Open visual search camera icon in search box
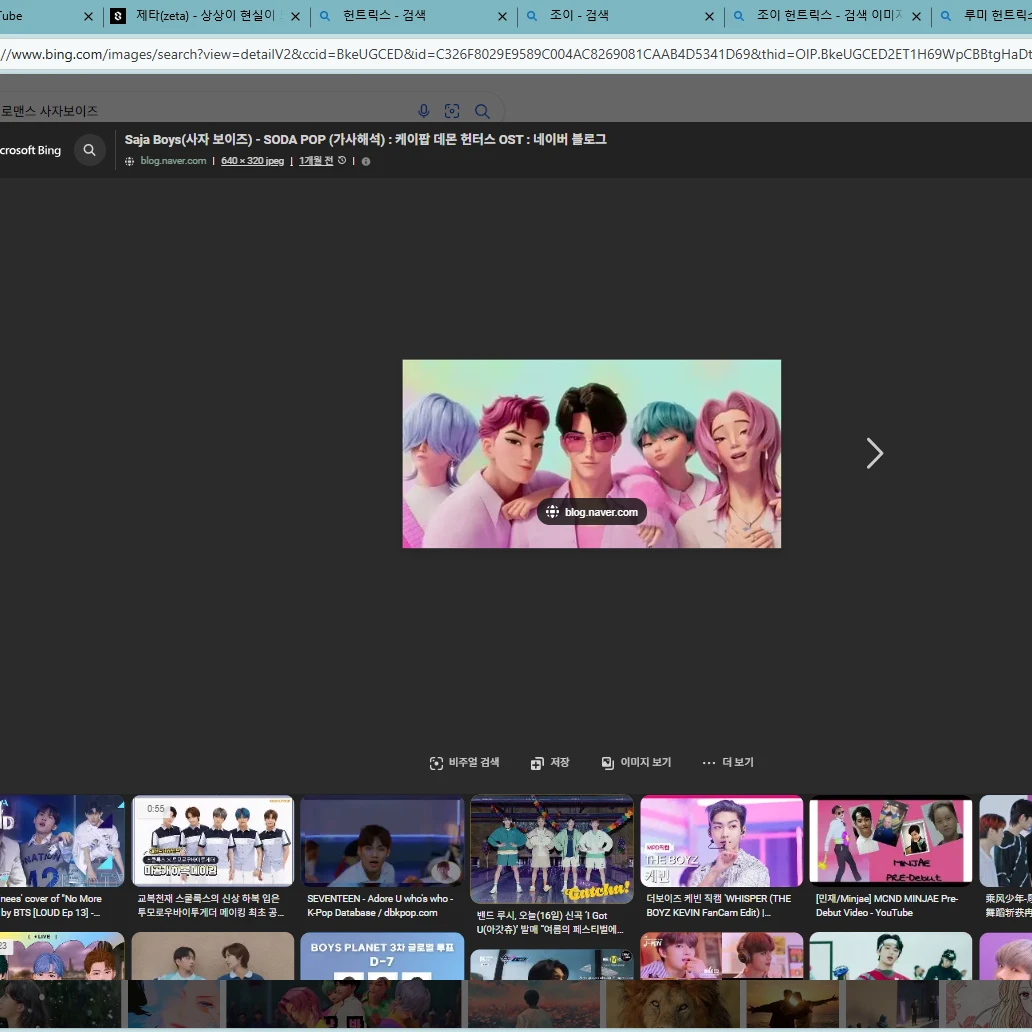1032x1032 pixels. click(x=452, y=111)
